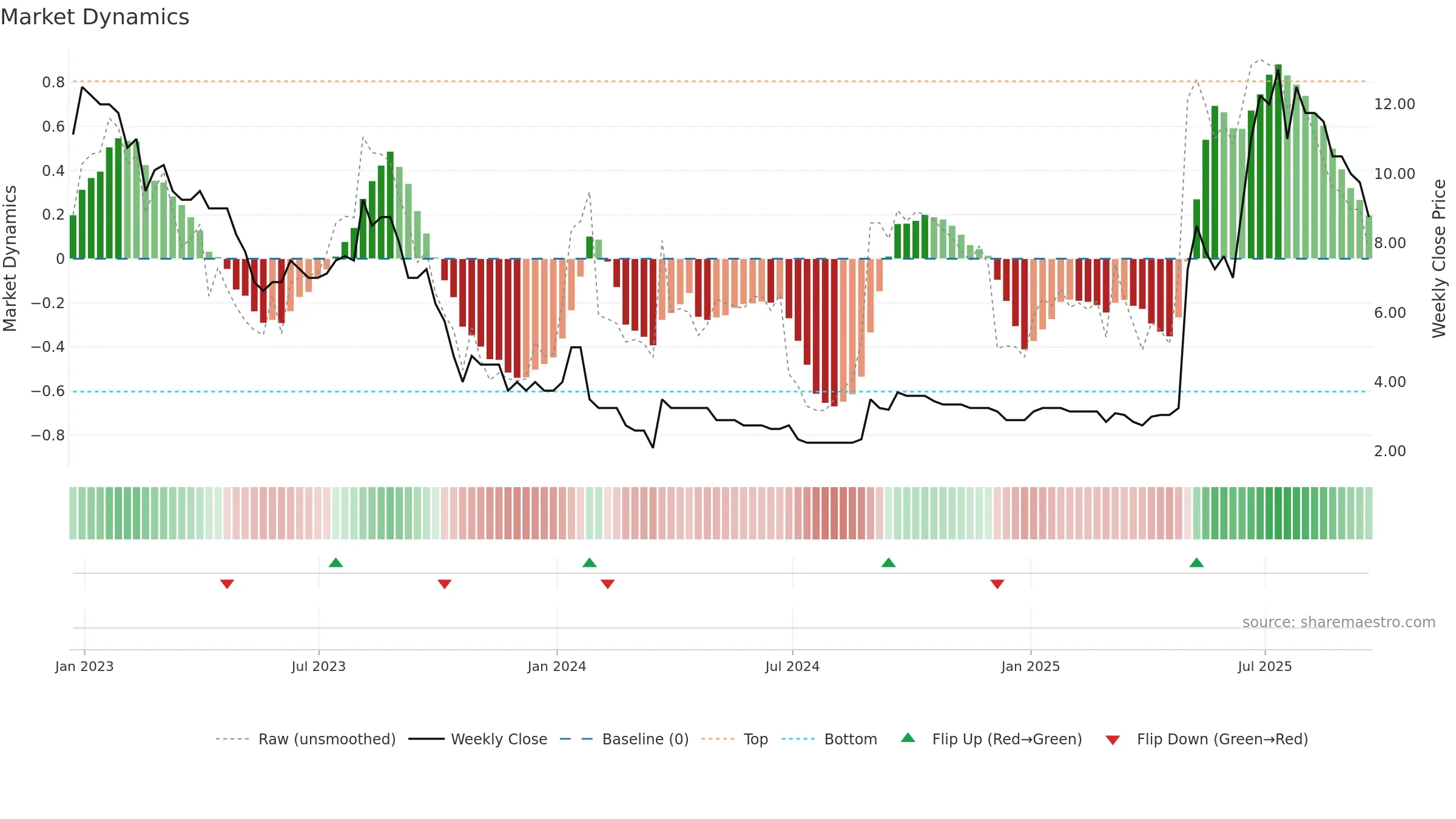Click the green triangle icon in legend
1456x819 pixels.
[x=908, y=738]
